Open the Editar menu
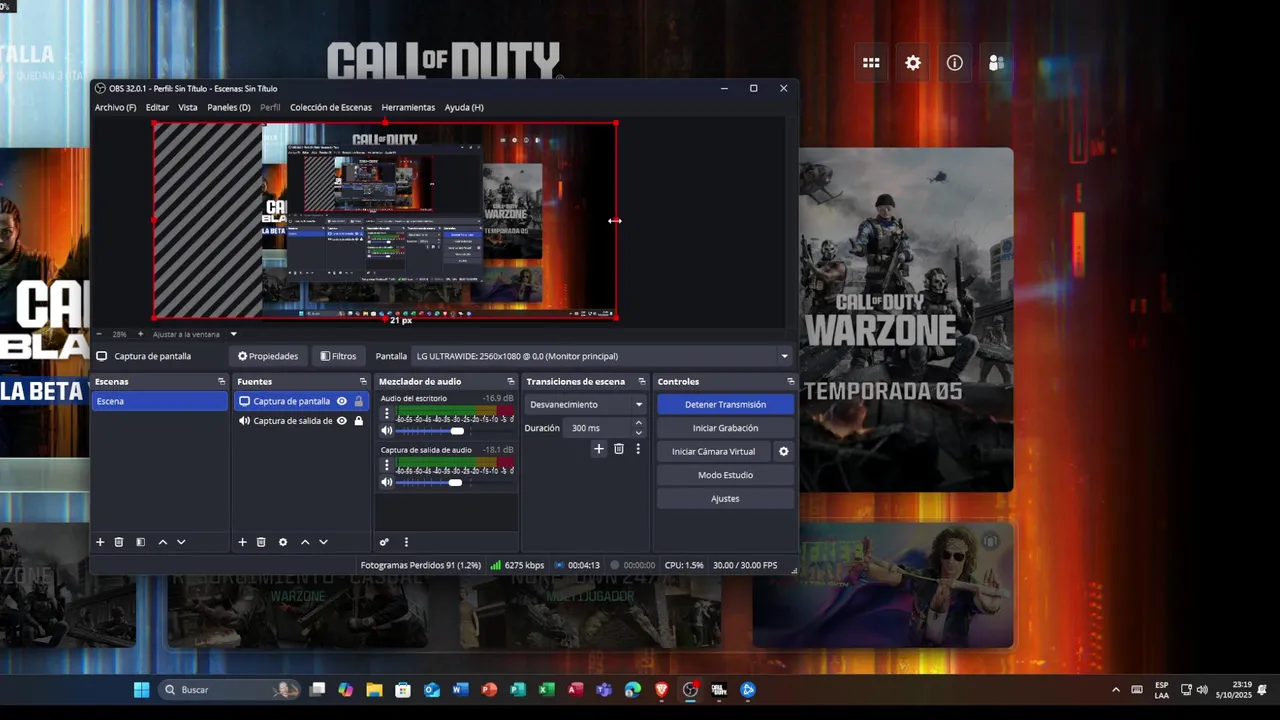 [157, 107]
